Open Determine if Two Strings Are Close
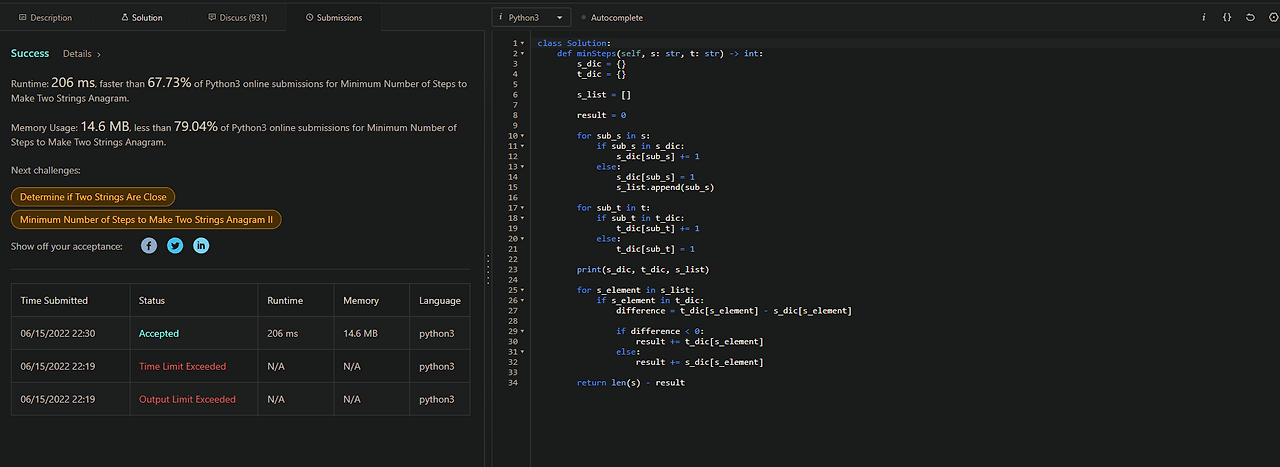Viewport: 1280px width, 467px height. [x=93, y=197]
